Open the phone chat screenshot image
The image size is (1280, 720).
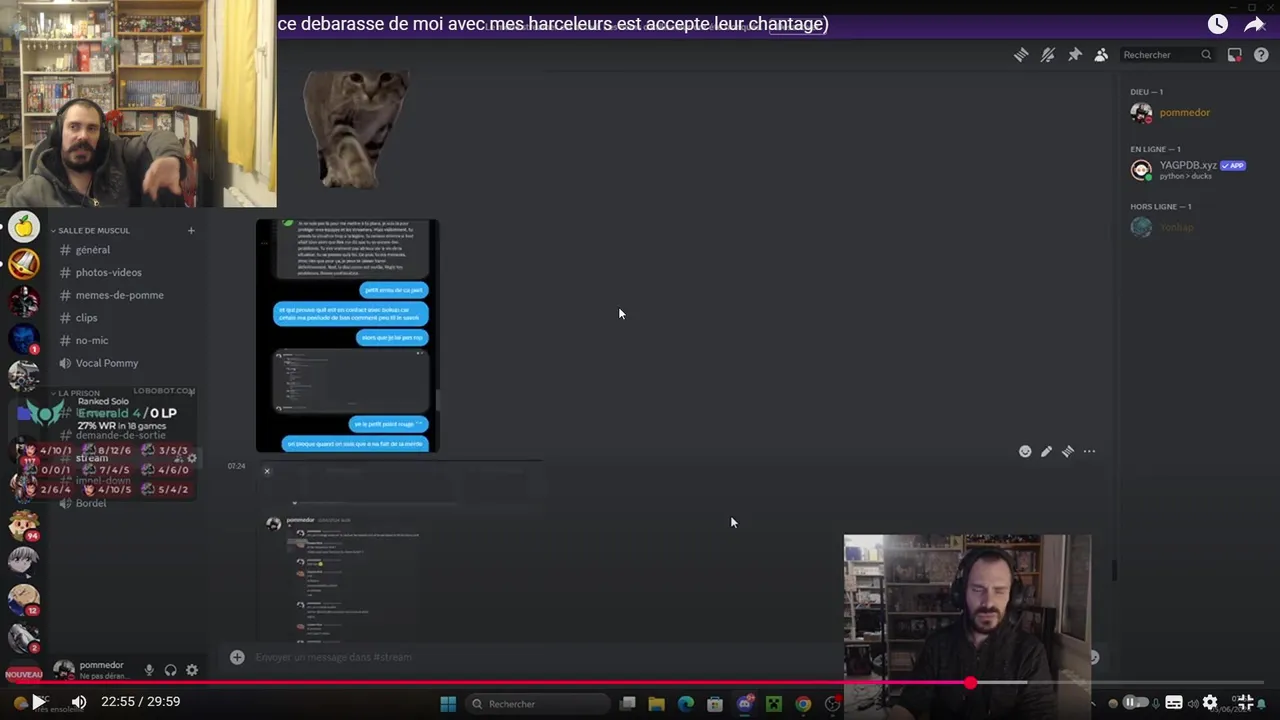[x=347, y=336]
